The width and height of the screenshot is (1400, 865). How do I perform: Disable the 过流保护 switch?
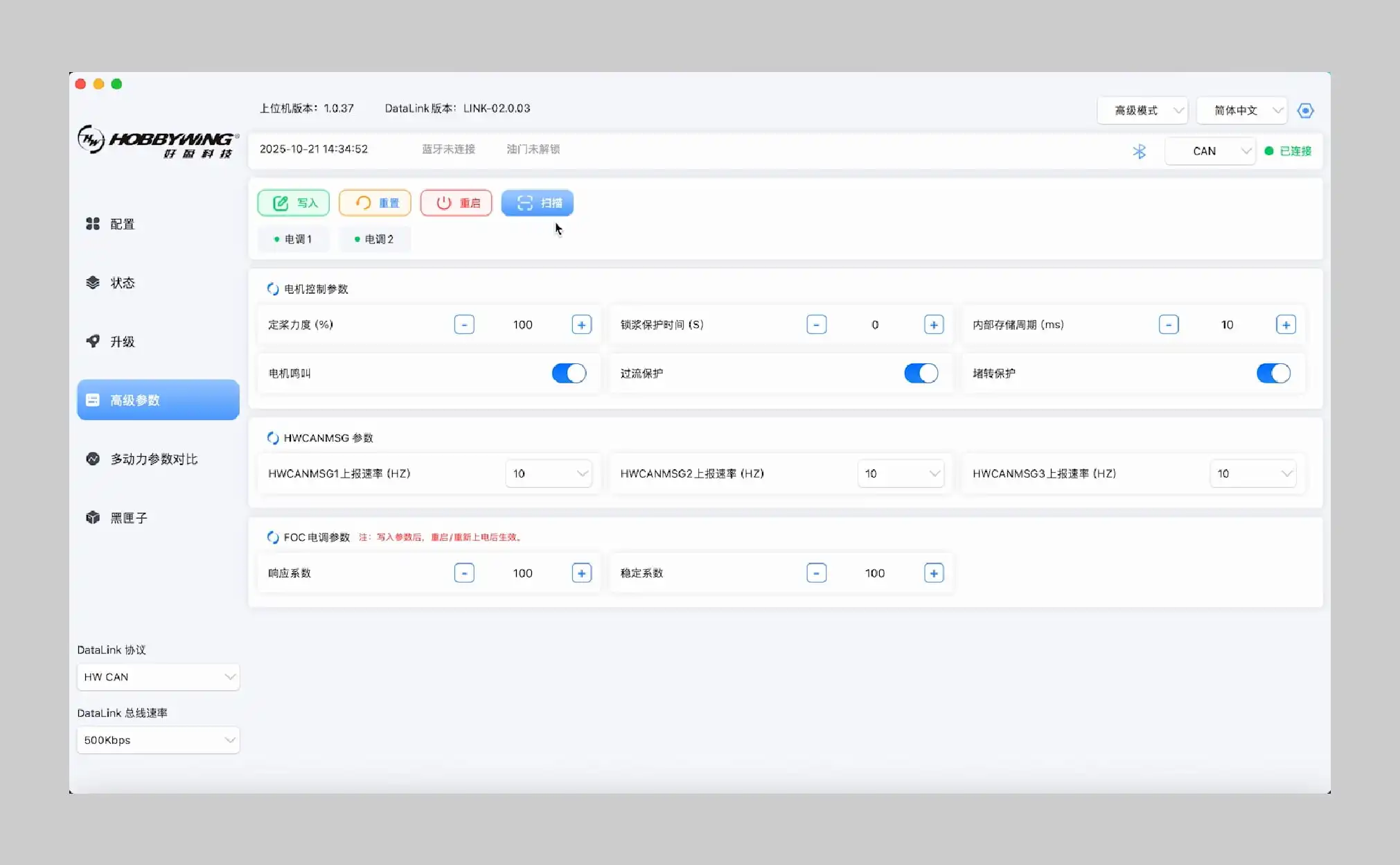(x=921, y=374)
